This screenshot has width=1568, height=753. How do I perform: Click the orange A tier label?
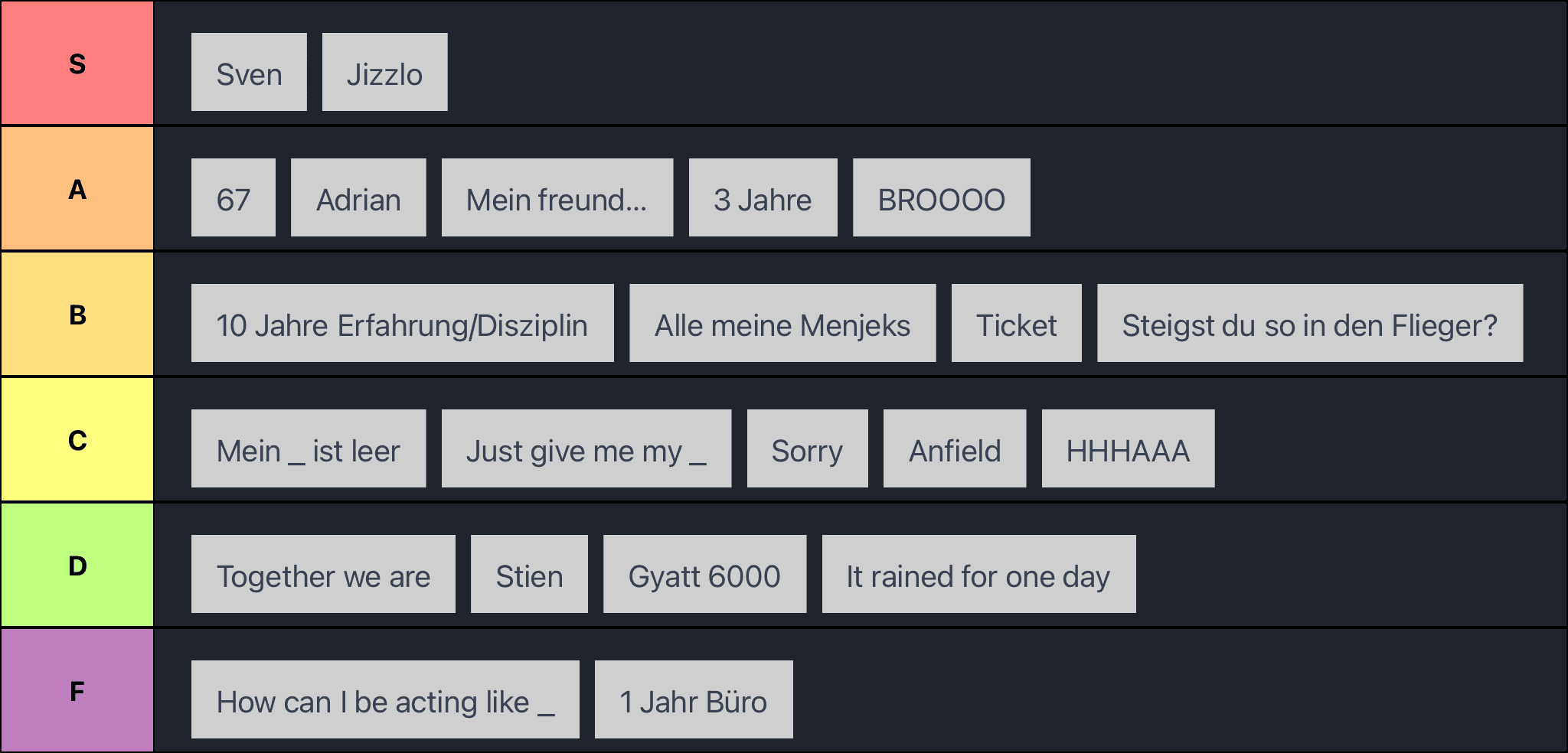[x=77, y=189]
